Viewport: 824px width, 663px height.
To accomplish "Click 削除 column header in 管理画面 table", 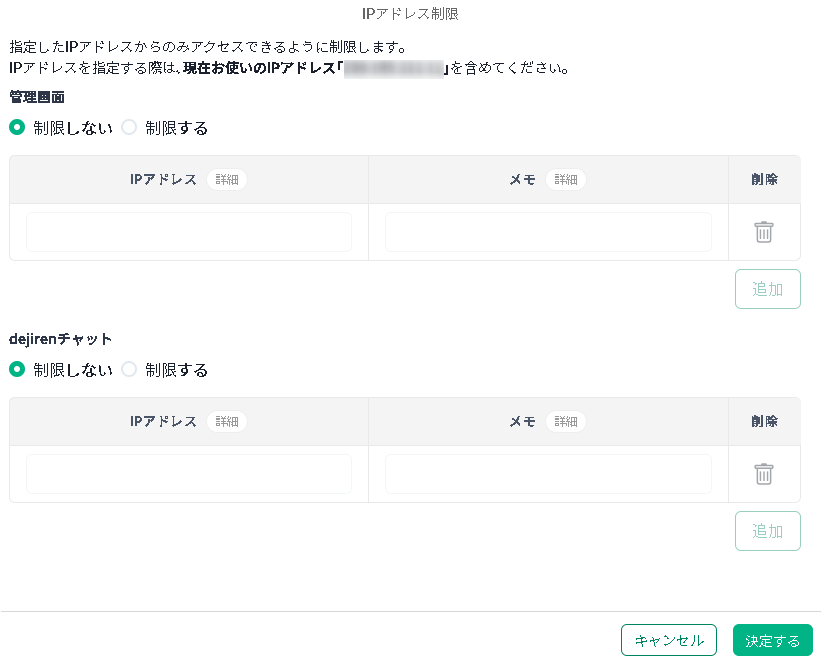I will pos(764,180).
